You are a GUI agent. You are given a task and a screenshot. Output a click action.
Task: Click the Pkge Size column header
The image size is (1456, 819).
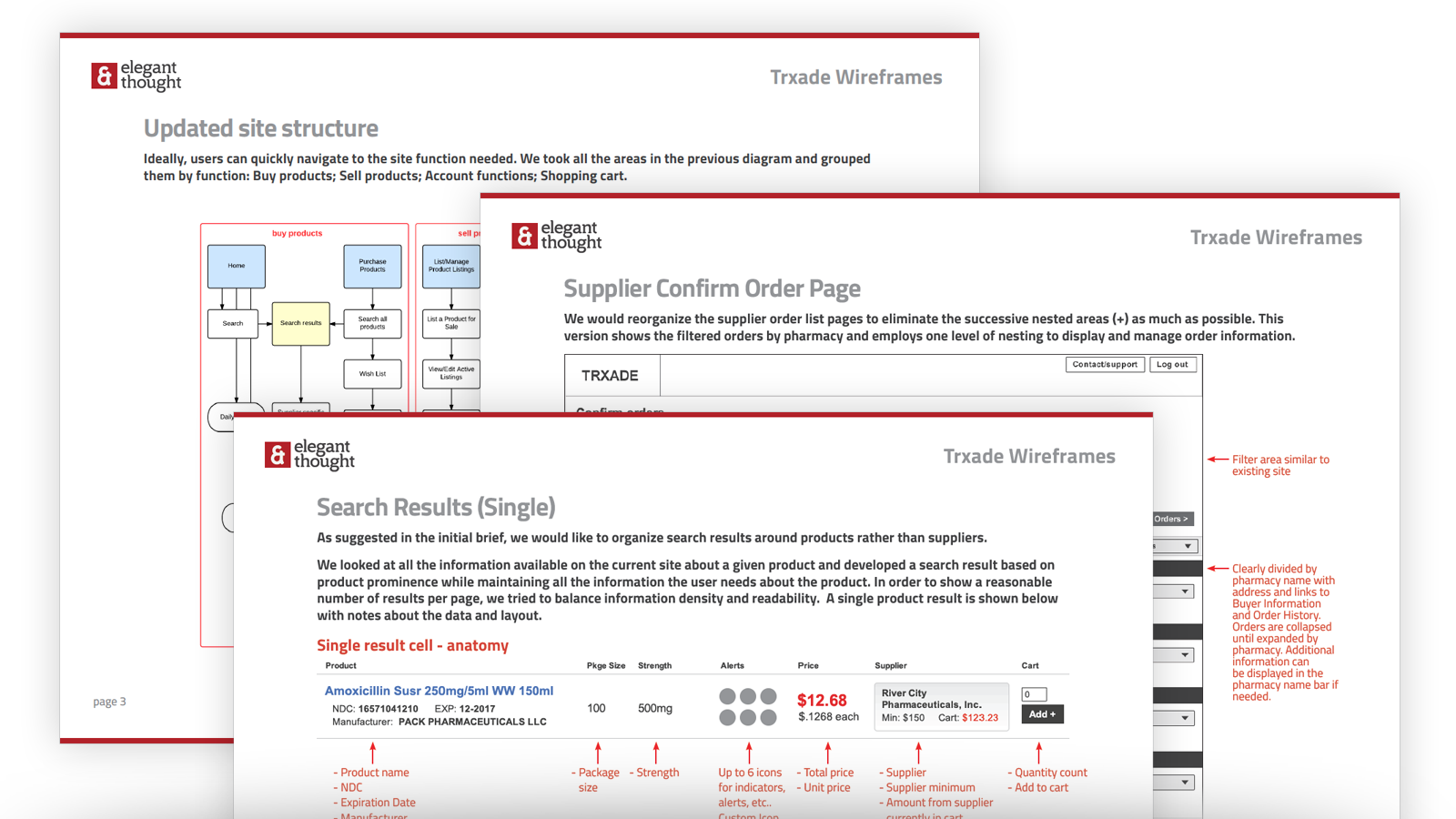606,666
